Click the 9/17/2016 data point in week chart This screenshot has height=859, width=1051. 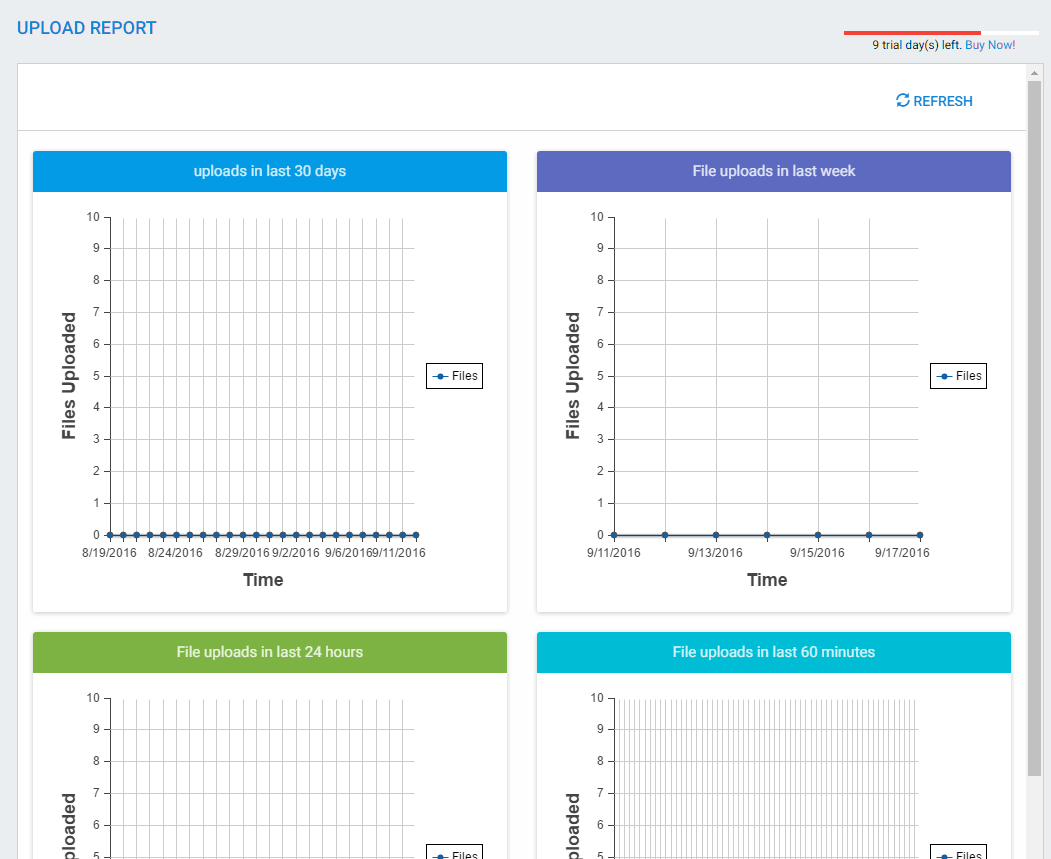pos(920,535)
